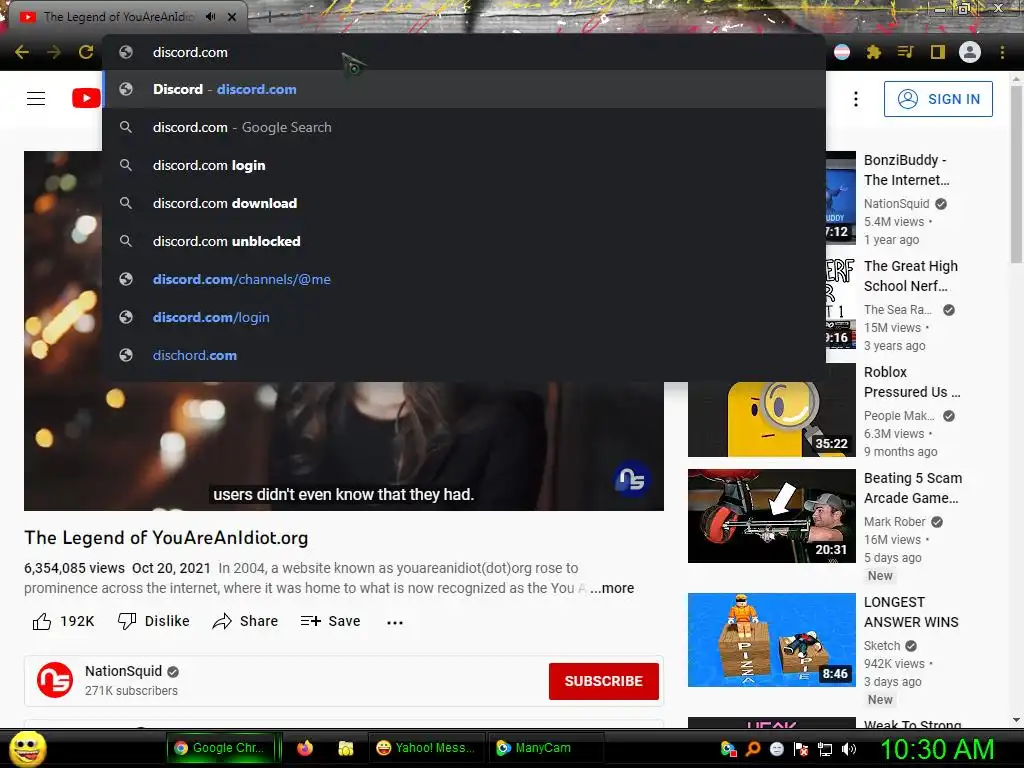This screenshot has width=1024, height=768.
Task: Open LONGEST ANSWER WINS thumbnail
Action: point(771,640)
